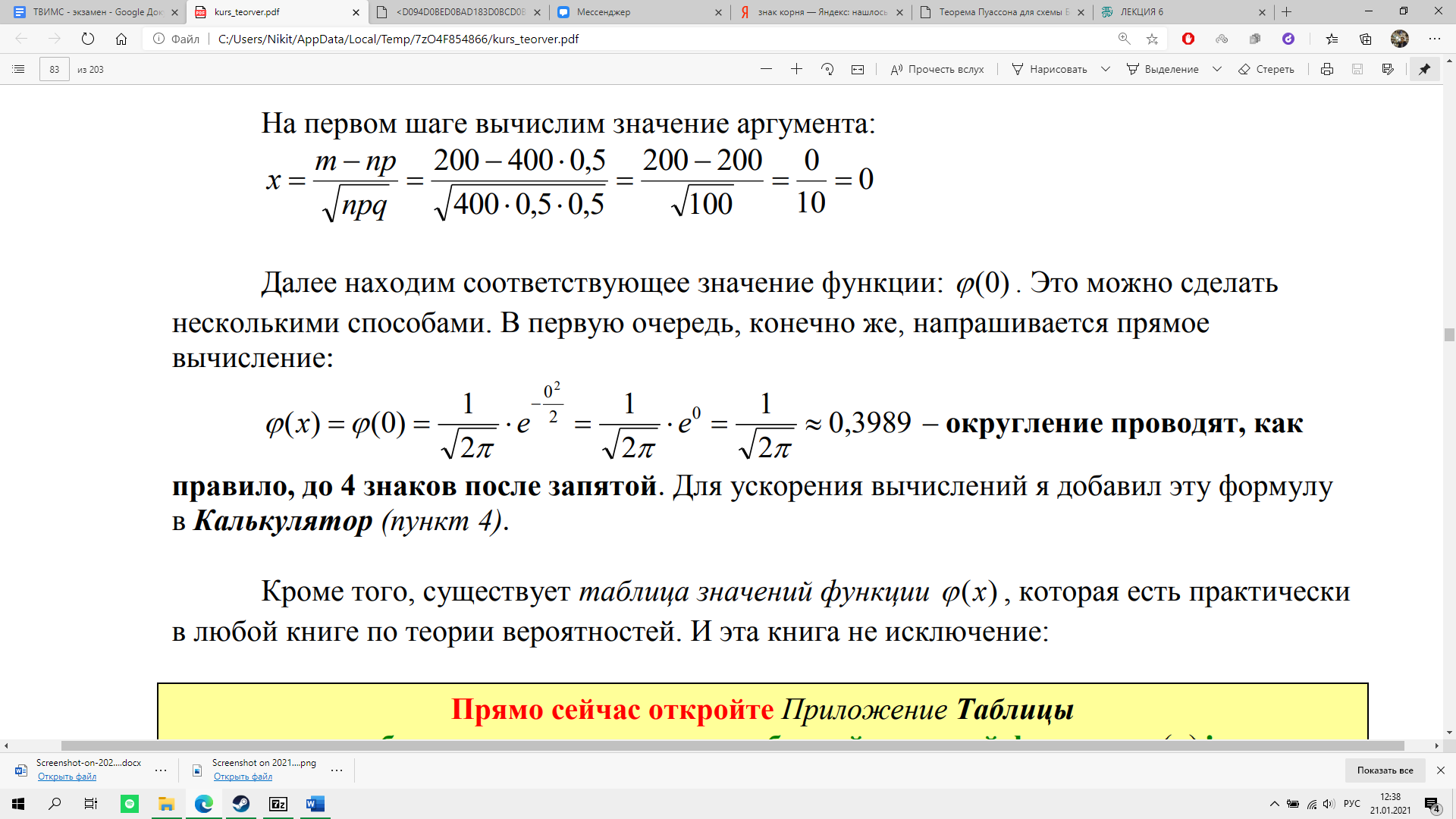Open the Favorites list button
The height and width of the screenshot is (819, 1456).
[1332, 39]
